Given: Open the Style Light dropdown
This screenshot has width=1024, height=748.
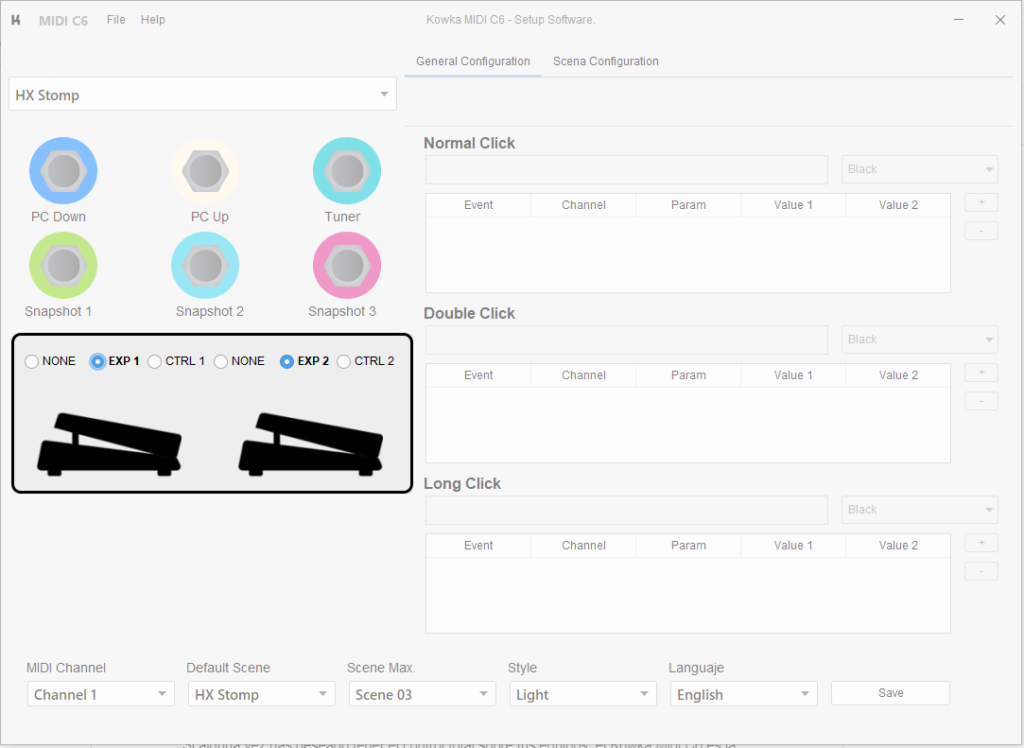Looking at the screenshot, I should click(x=583, y=694).
